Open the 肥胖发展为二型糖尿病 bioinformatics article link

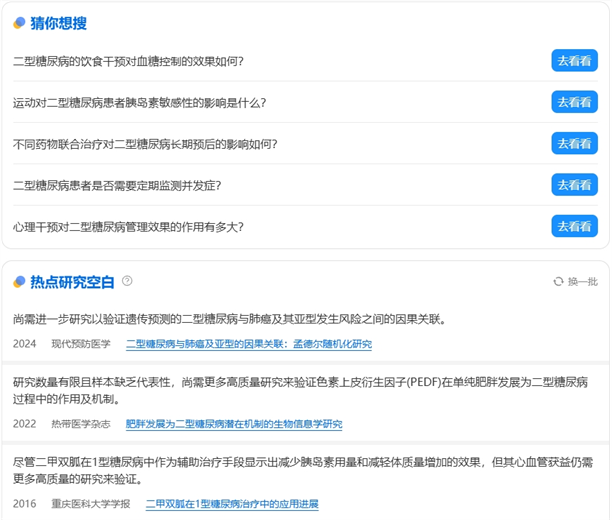(x=234, y=424)
